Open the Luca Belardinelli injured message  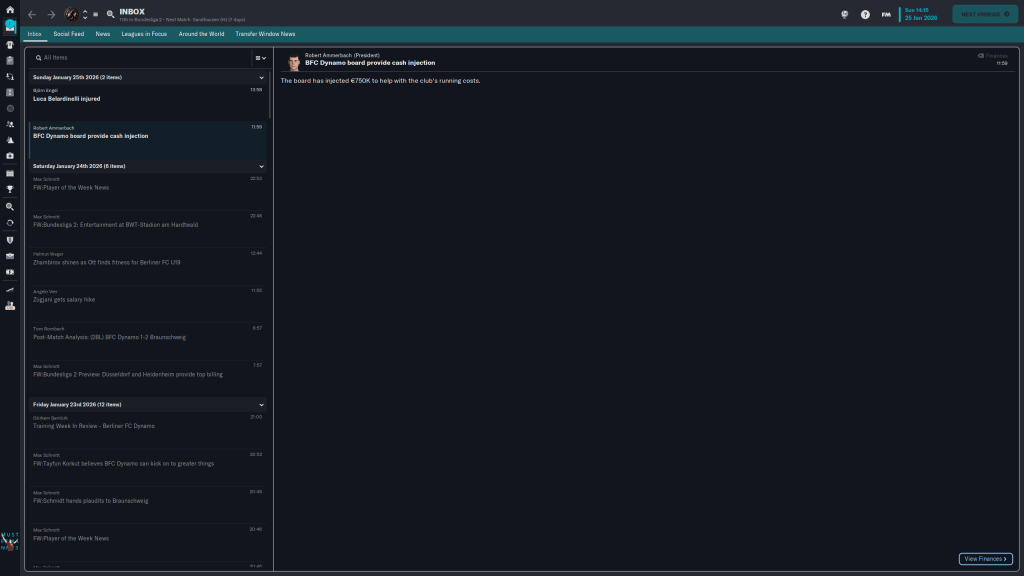(x=140, y=99)
